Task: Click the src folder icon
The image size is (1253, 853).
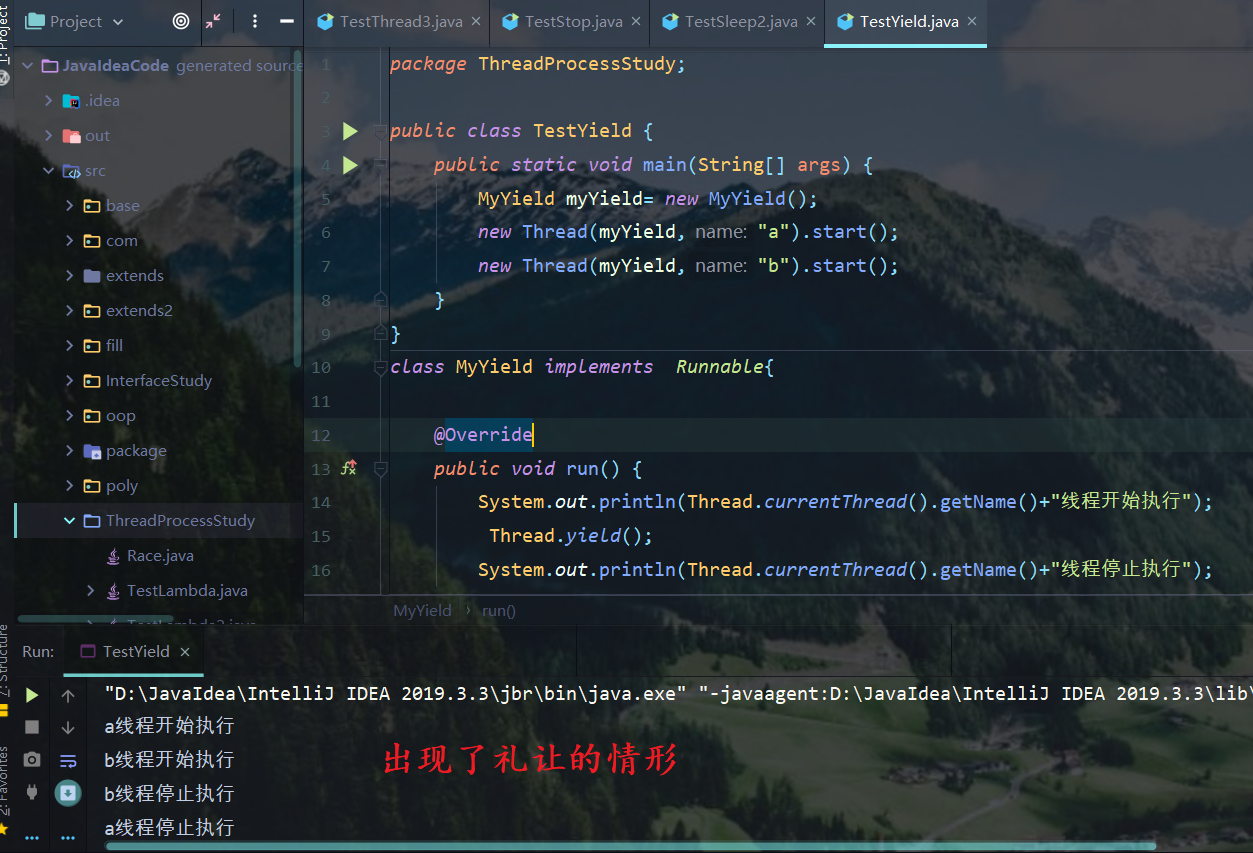Action: pos(71,171)
